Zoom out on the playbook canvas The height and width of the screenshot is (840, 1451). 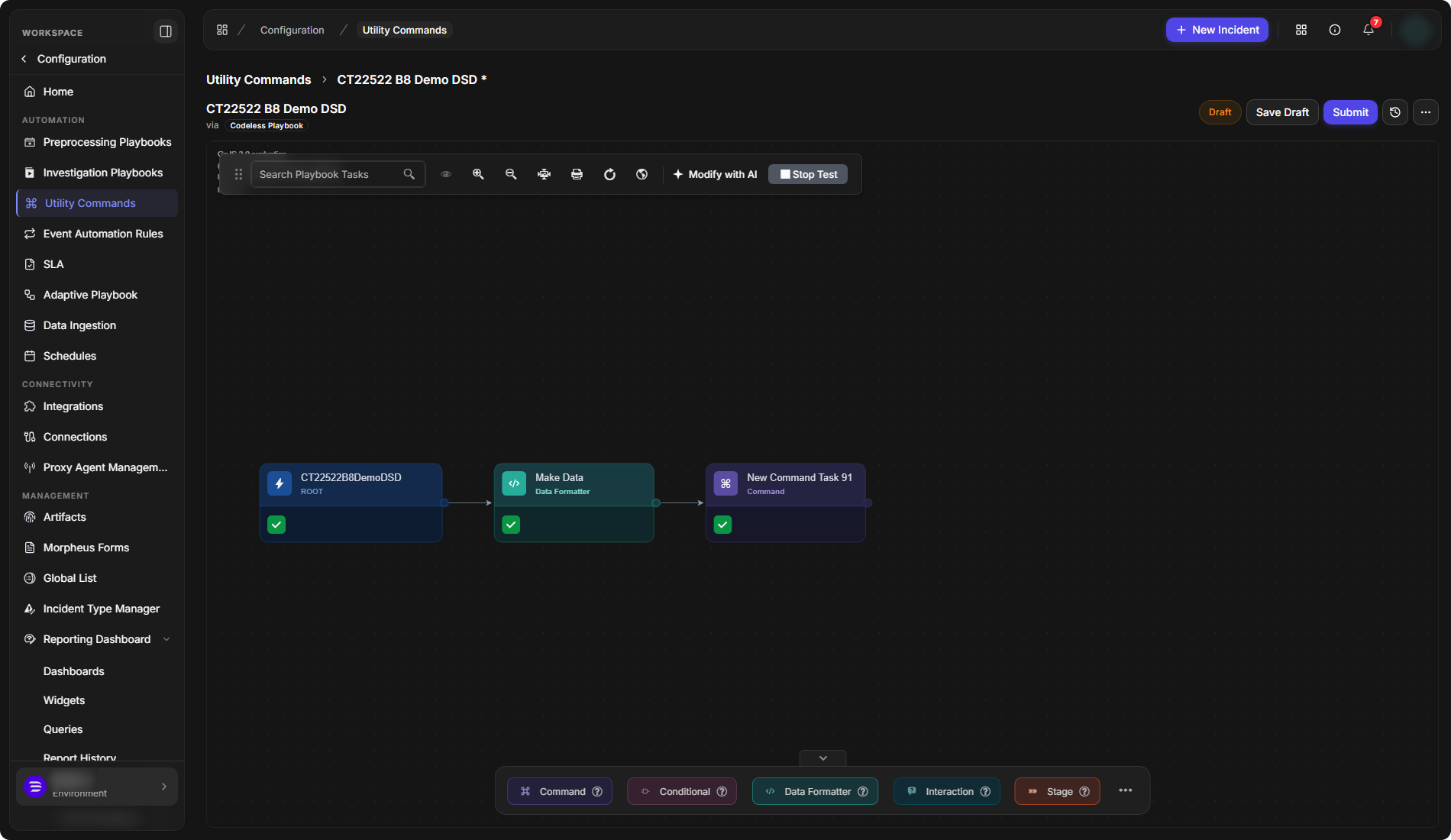[511, 174]
